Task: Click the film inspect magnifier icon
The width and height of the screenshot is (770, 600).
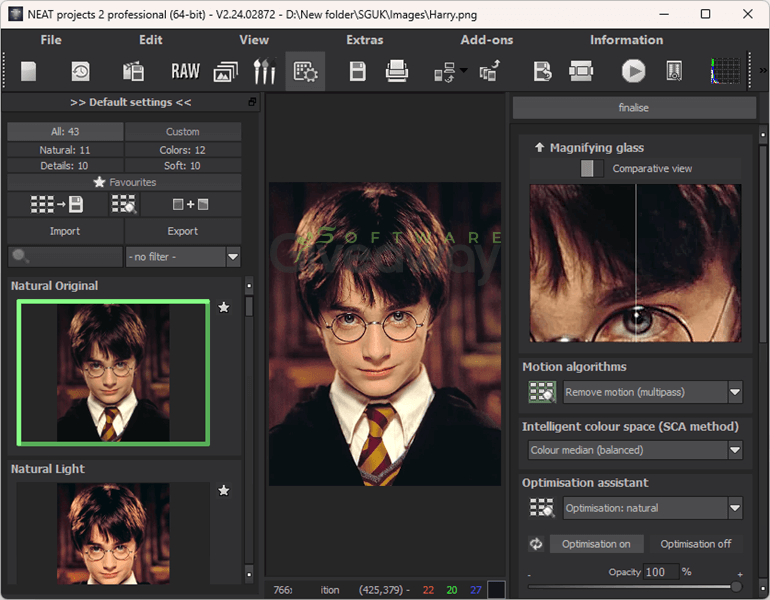Action: tap(674, 72)
